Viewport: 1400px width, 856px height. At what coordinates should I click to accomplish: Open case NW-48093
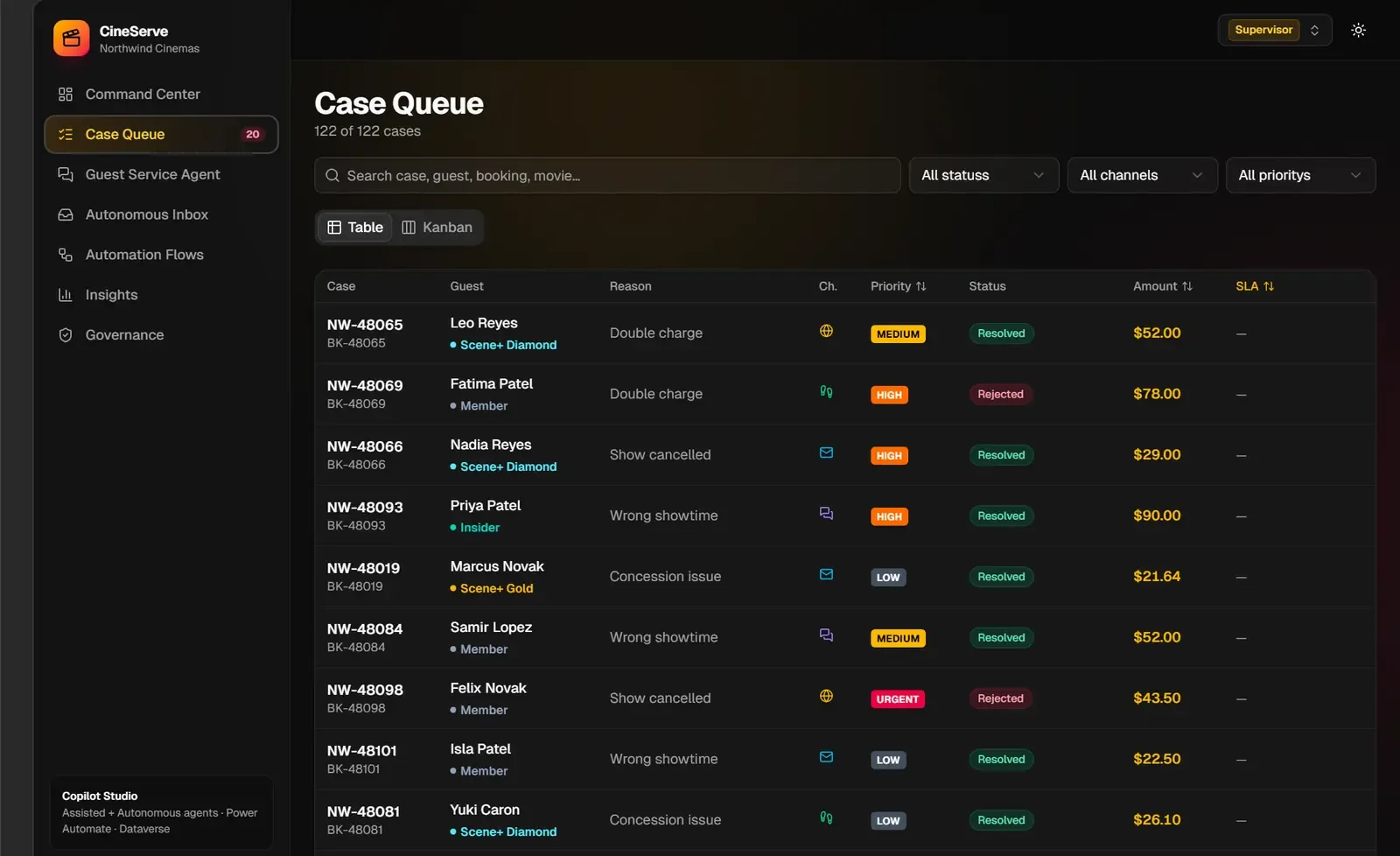coord(365,507)
